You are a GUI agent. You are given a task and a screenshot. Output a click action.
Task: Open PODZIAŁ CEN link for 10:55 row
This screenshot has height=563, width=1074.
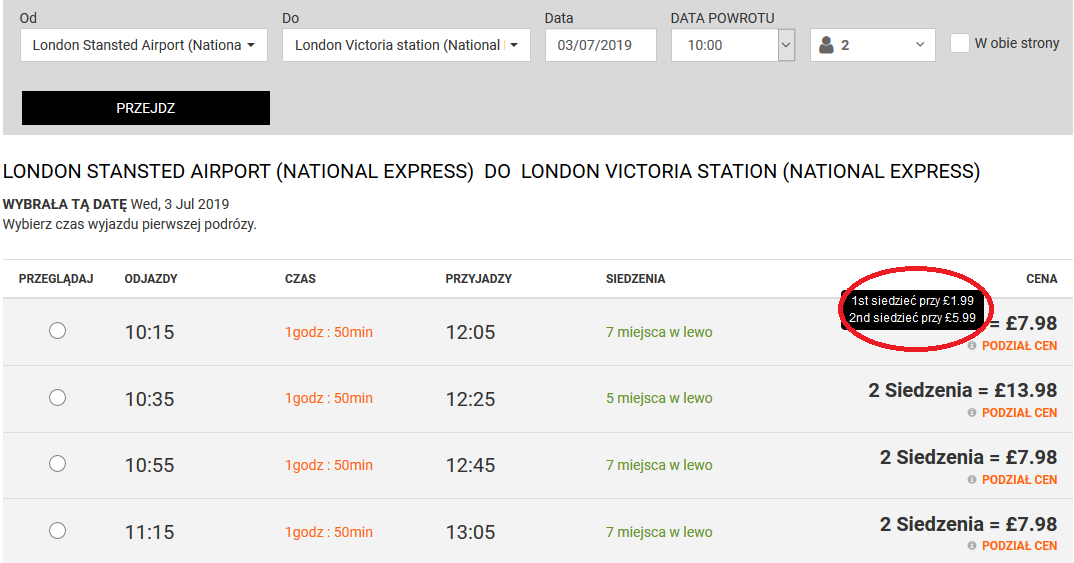pos(1019,479)
